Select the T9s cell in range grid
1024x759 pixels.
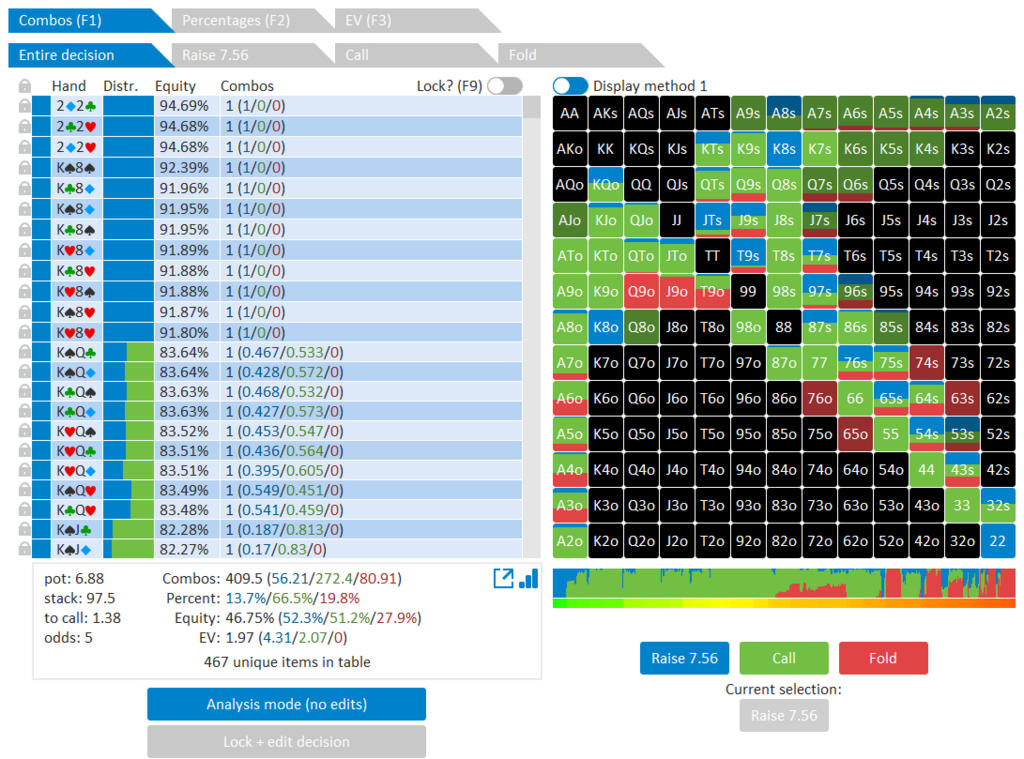coord(748,256)
